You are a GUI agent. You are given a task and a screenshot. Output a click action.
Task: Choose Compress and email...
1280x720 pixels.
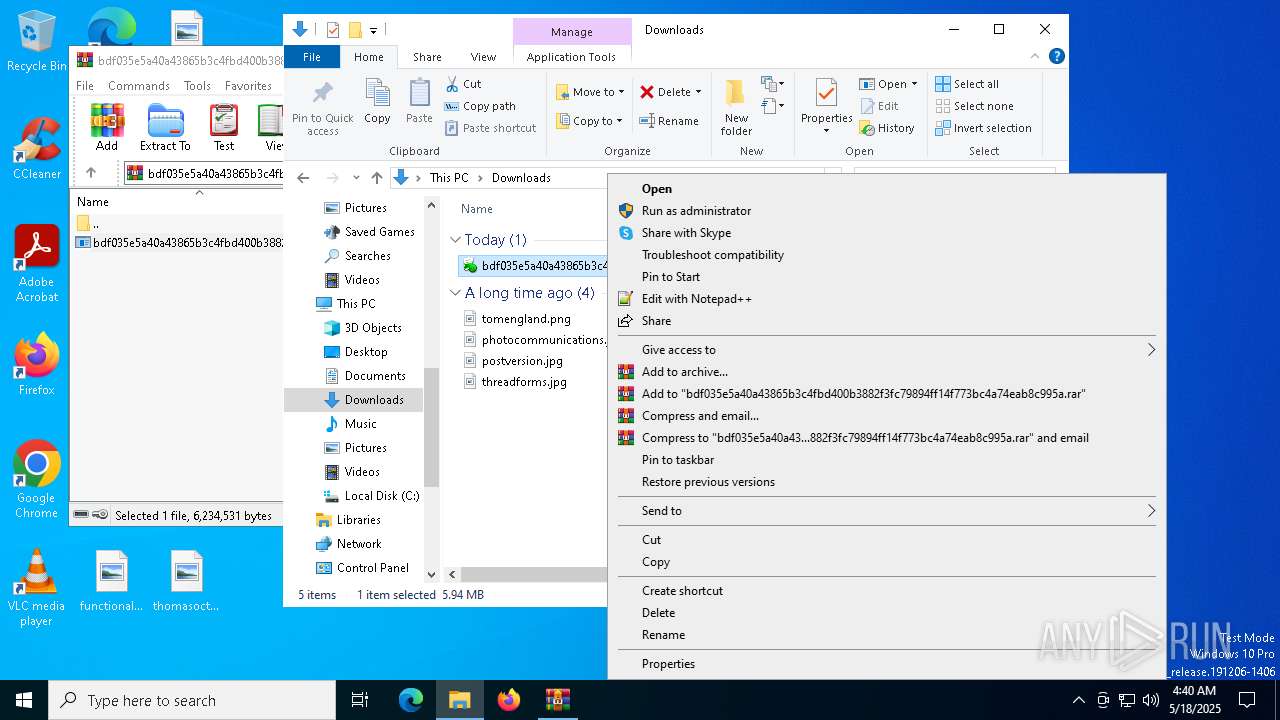click(x=886, y=416)
